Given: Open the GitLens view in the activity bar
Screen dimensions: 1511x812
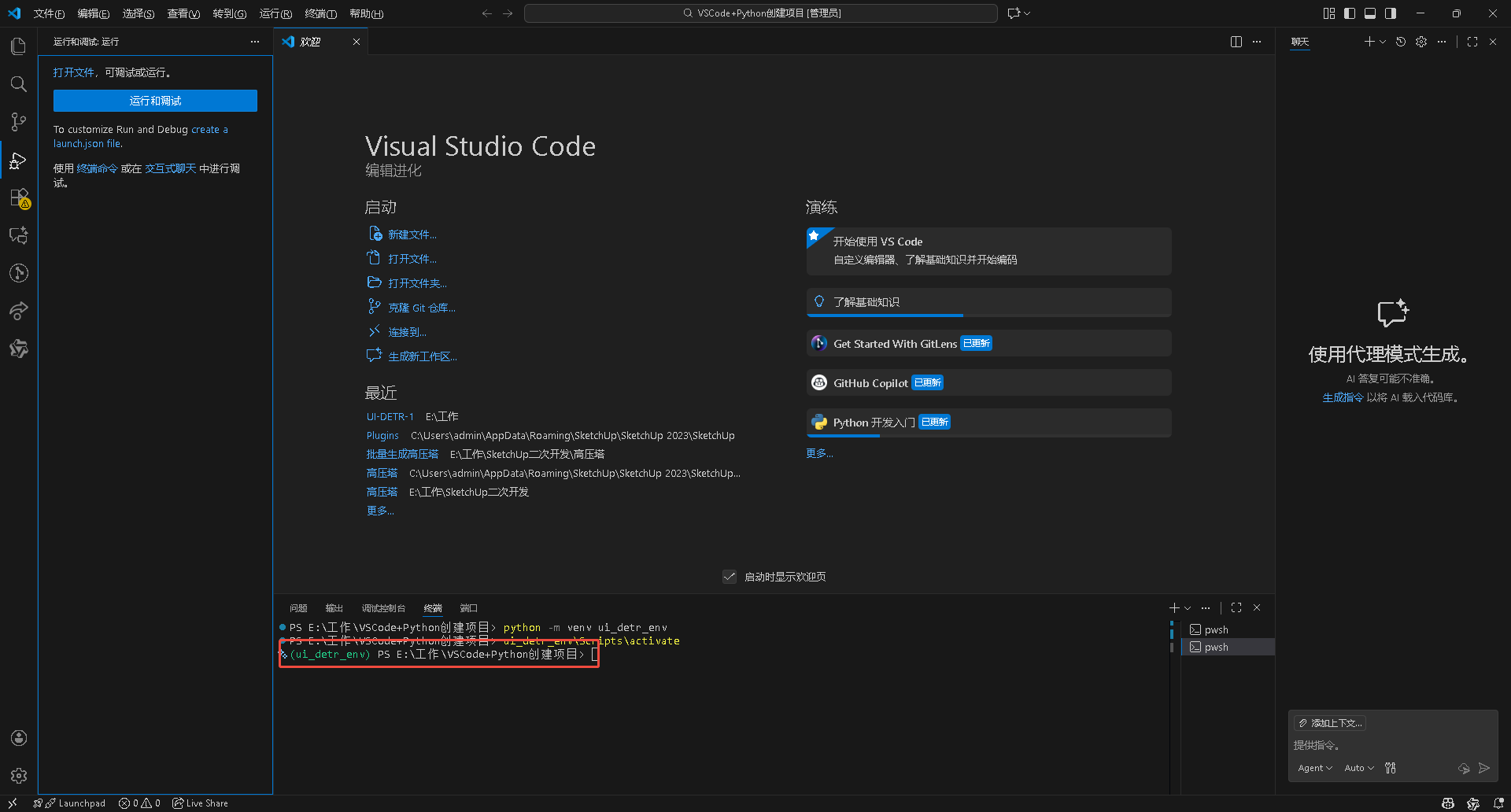Looking at the screenshot, I should (x=18, y=273).
